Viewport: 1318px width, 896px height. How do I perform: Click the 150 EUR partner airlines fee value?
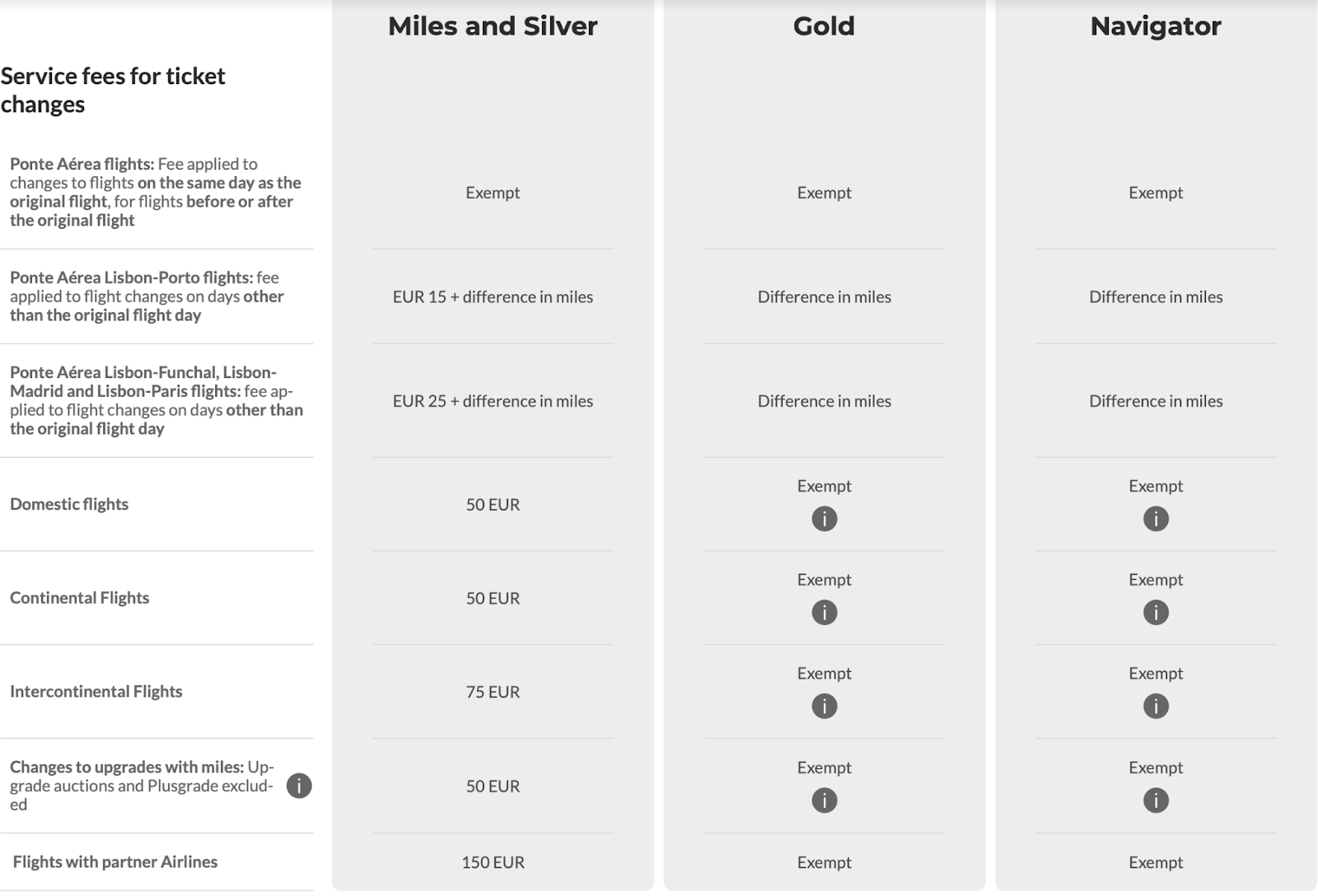tap(492, 862)
